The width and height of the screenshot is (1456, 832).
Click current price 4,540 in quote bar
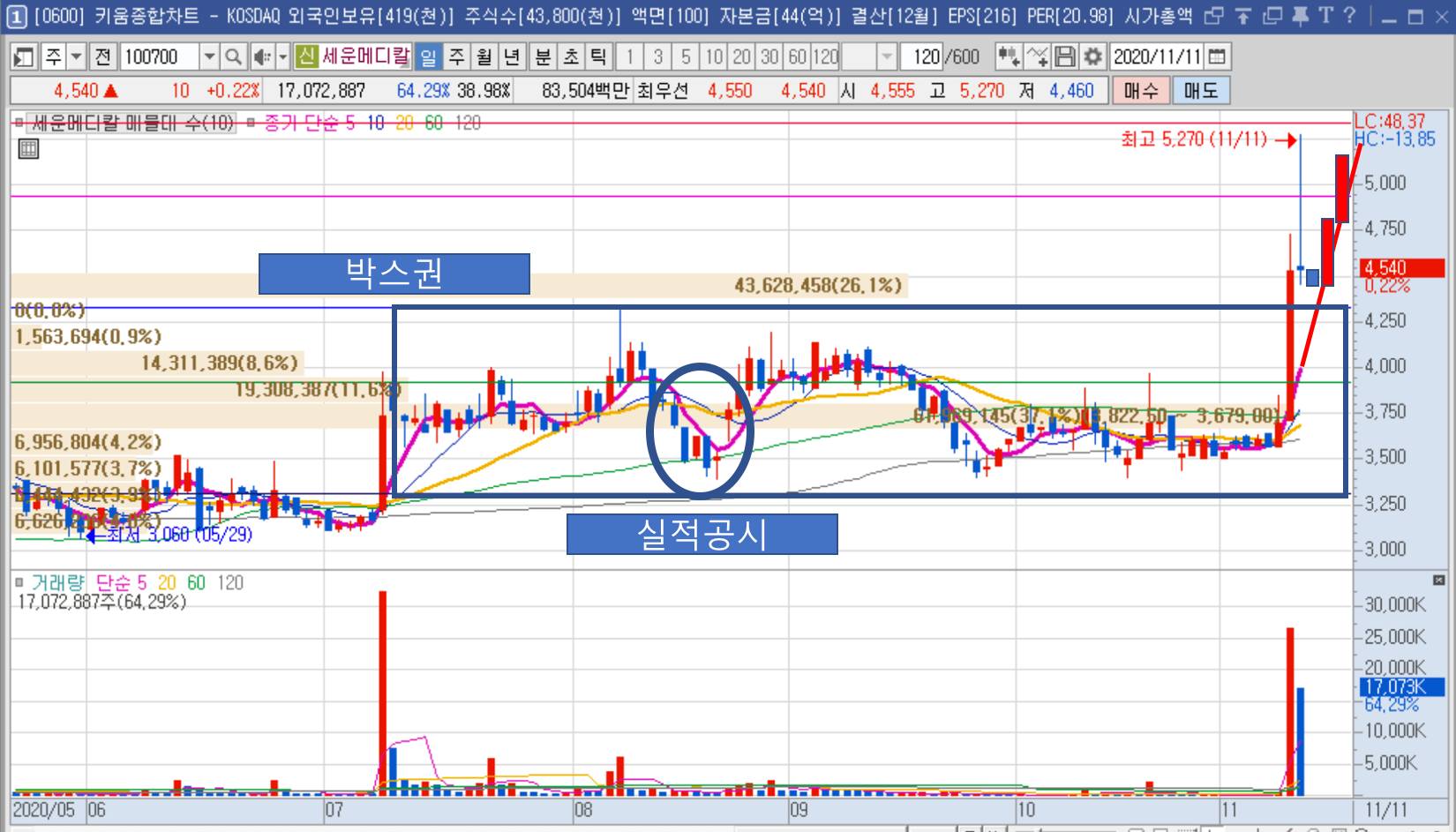pos(76,91)
